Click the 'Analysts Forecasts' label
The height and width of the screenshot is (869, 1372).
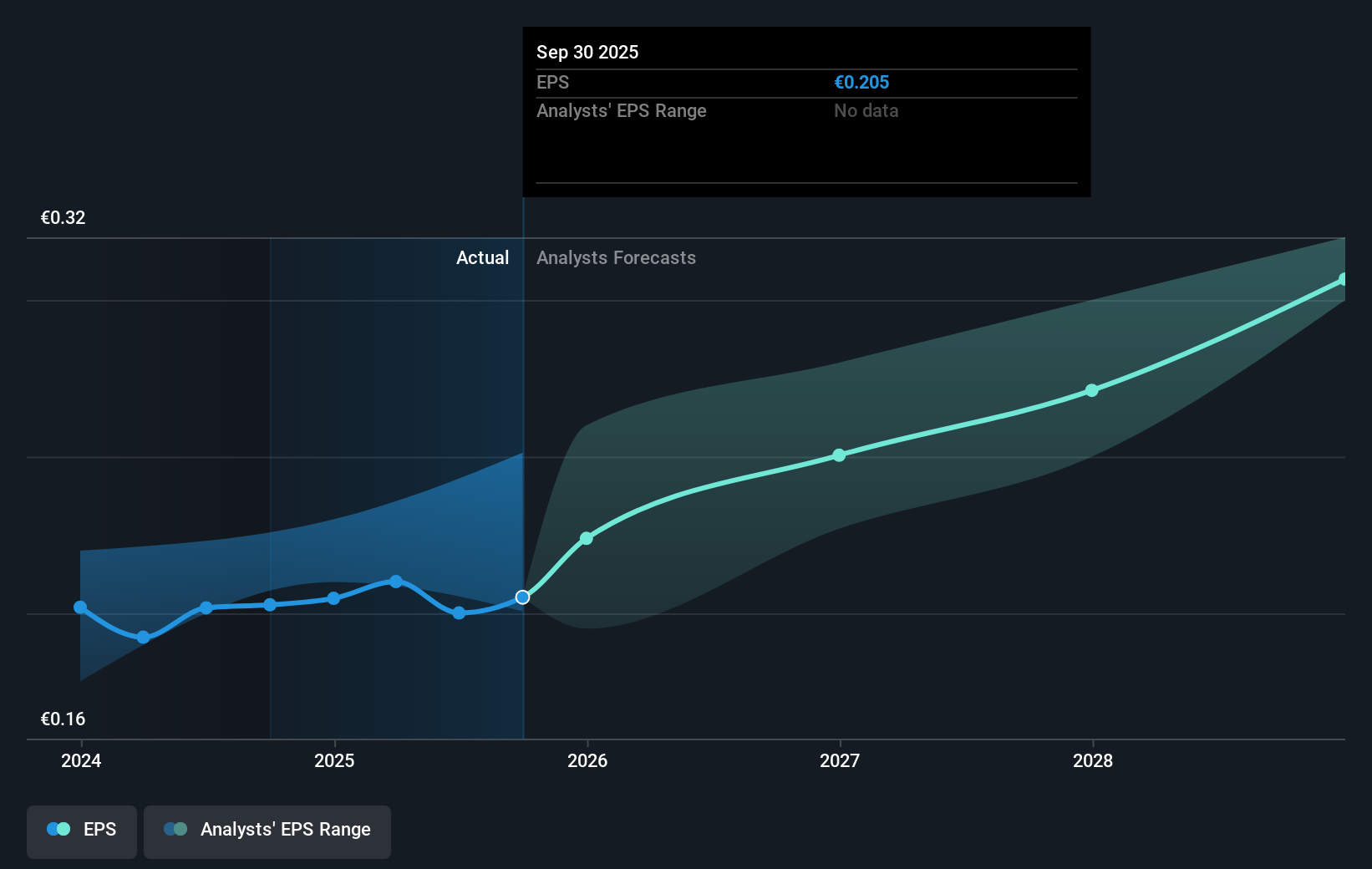click(616, 258)
